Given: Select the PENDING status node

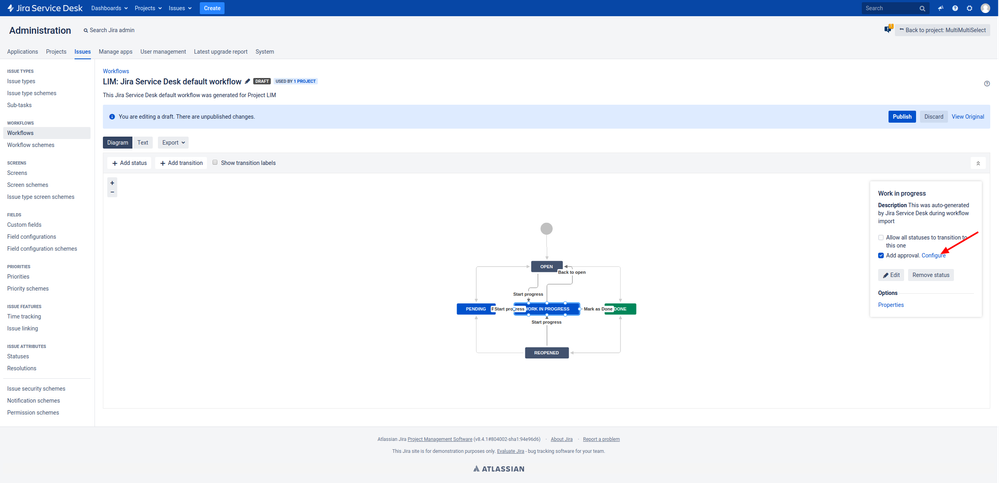Looking at the screenshot, I should [476, 309].
